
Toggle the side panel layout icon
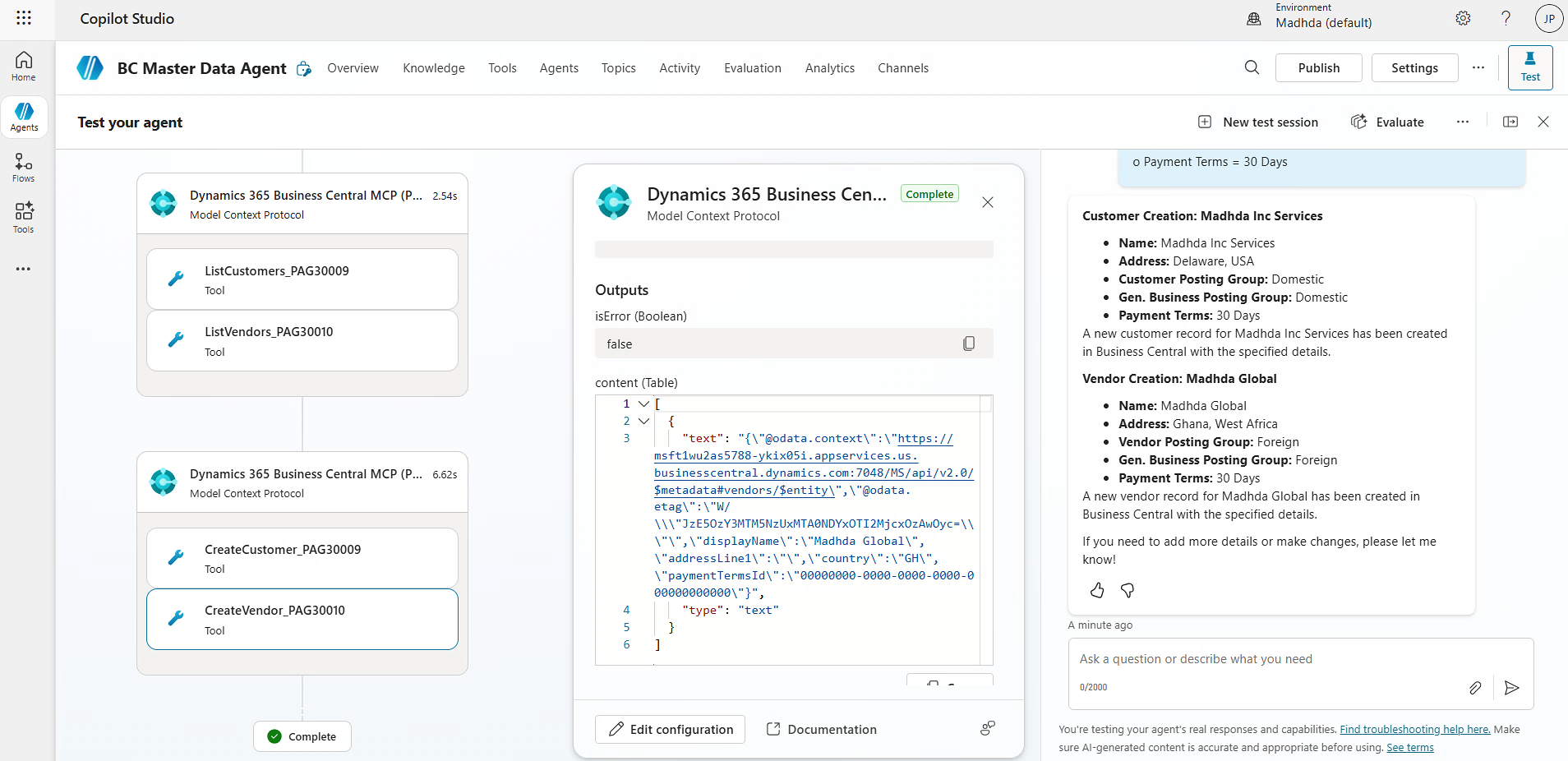point(1510,122)
